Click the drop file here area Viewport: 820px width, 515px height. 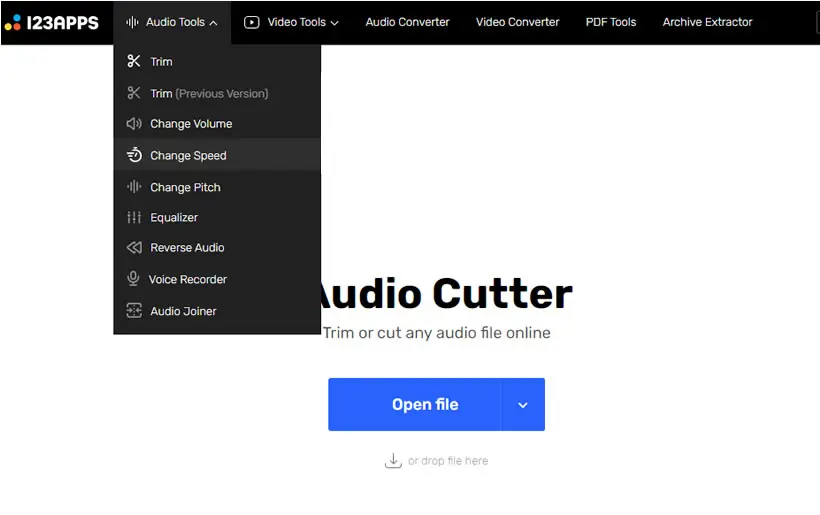[437, 461]
